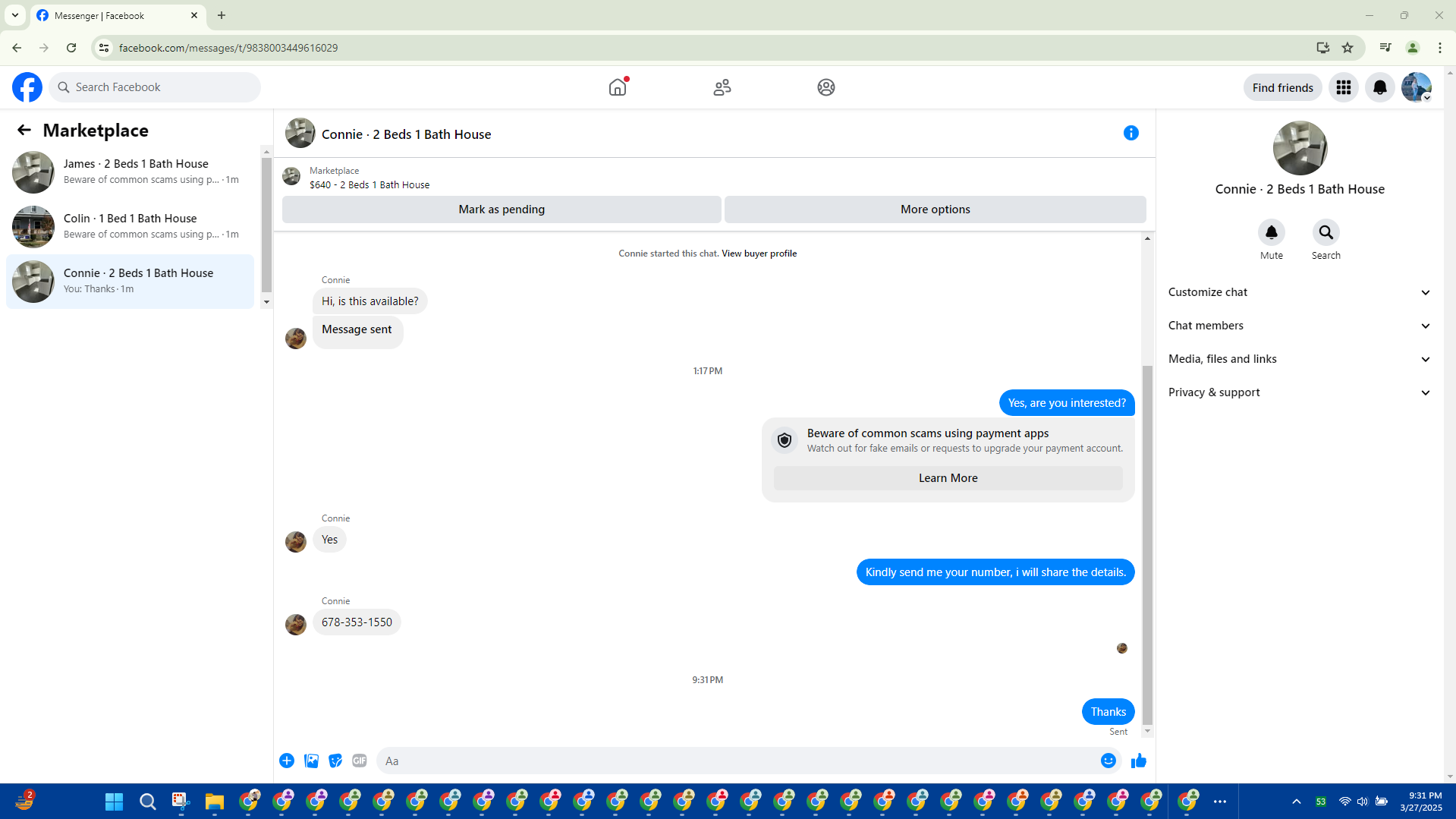Open Colin 1 Bed 1 Bath House chat
This screenshot has width=1456, height=819.
click(x=131, y=227)
